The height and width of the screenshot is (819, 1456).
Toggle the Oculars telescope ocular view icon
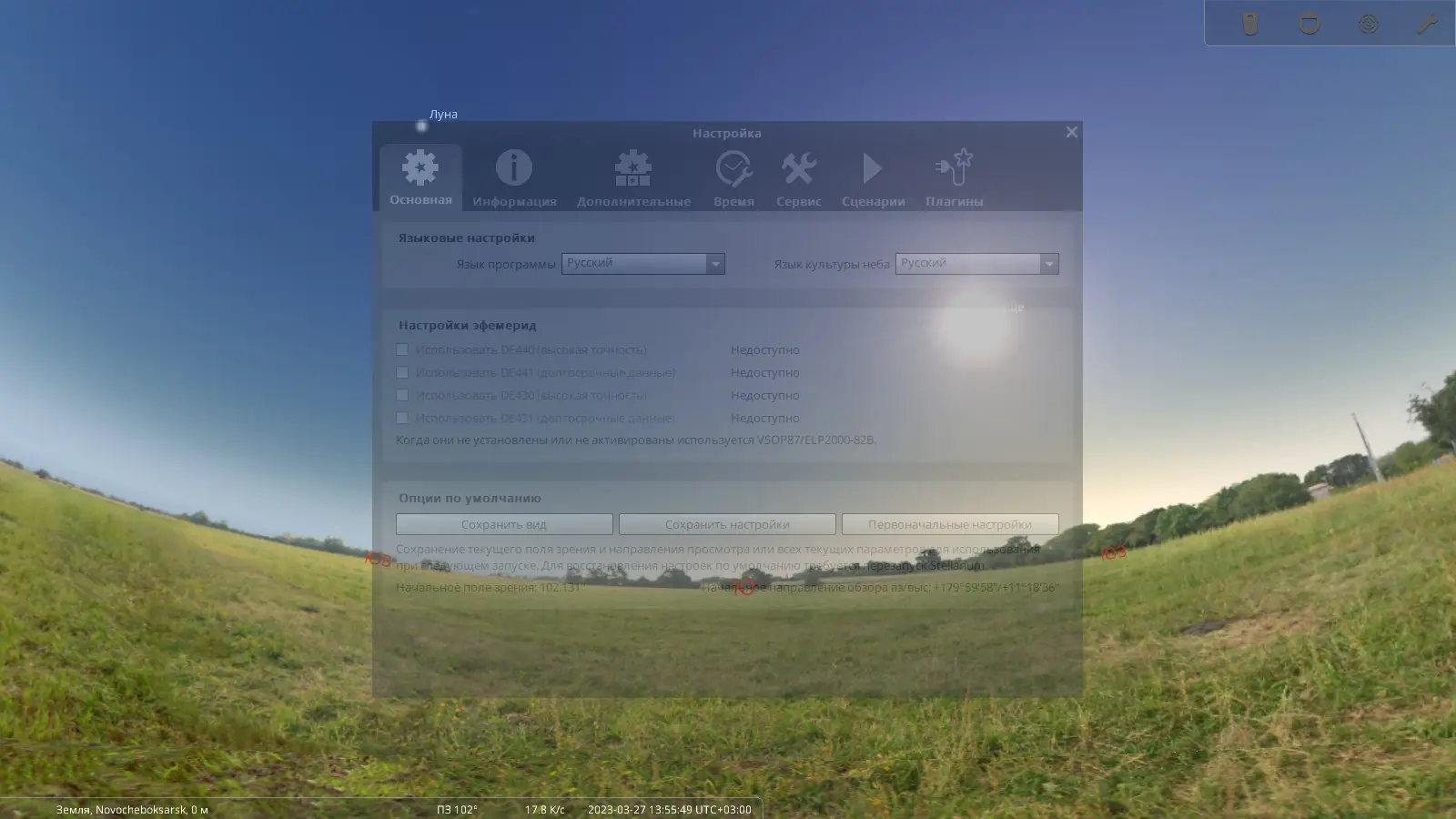(1250, 24)
